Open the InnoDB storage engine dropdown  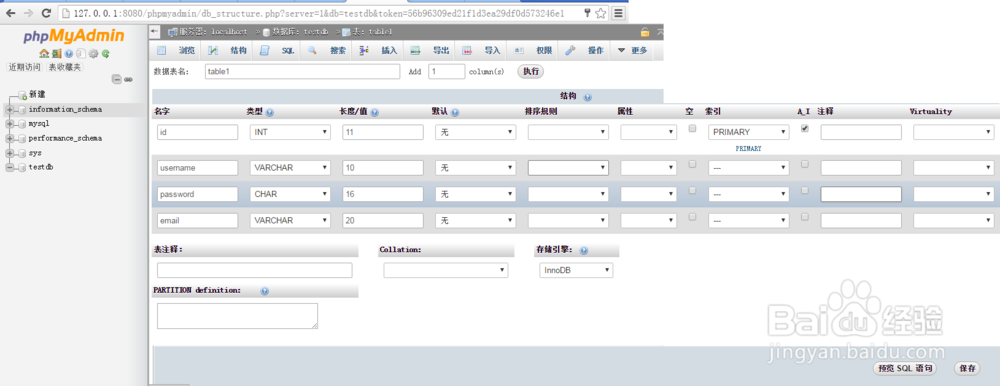[x=577, y=271]
